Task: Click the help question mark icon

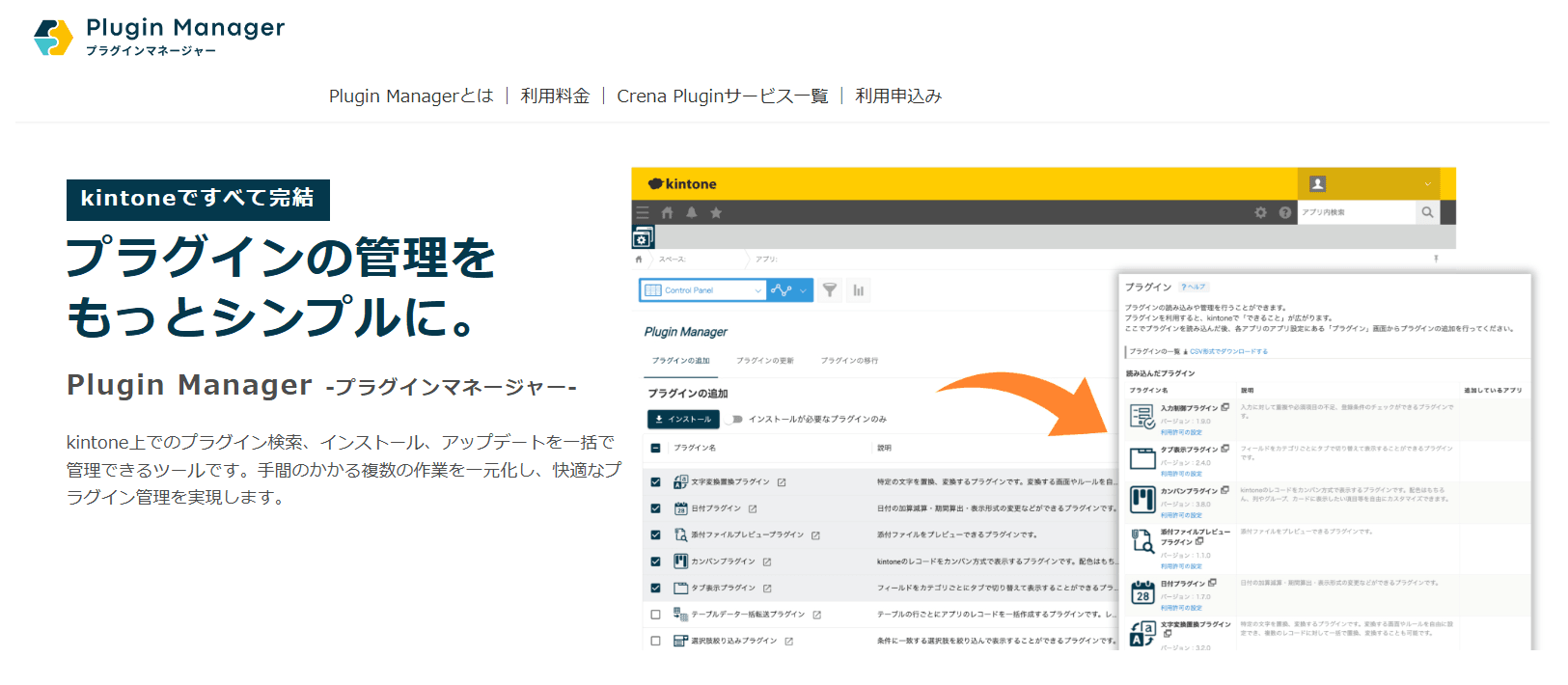Action: point(1285,212)
